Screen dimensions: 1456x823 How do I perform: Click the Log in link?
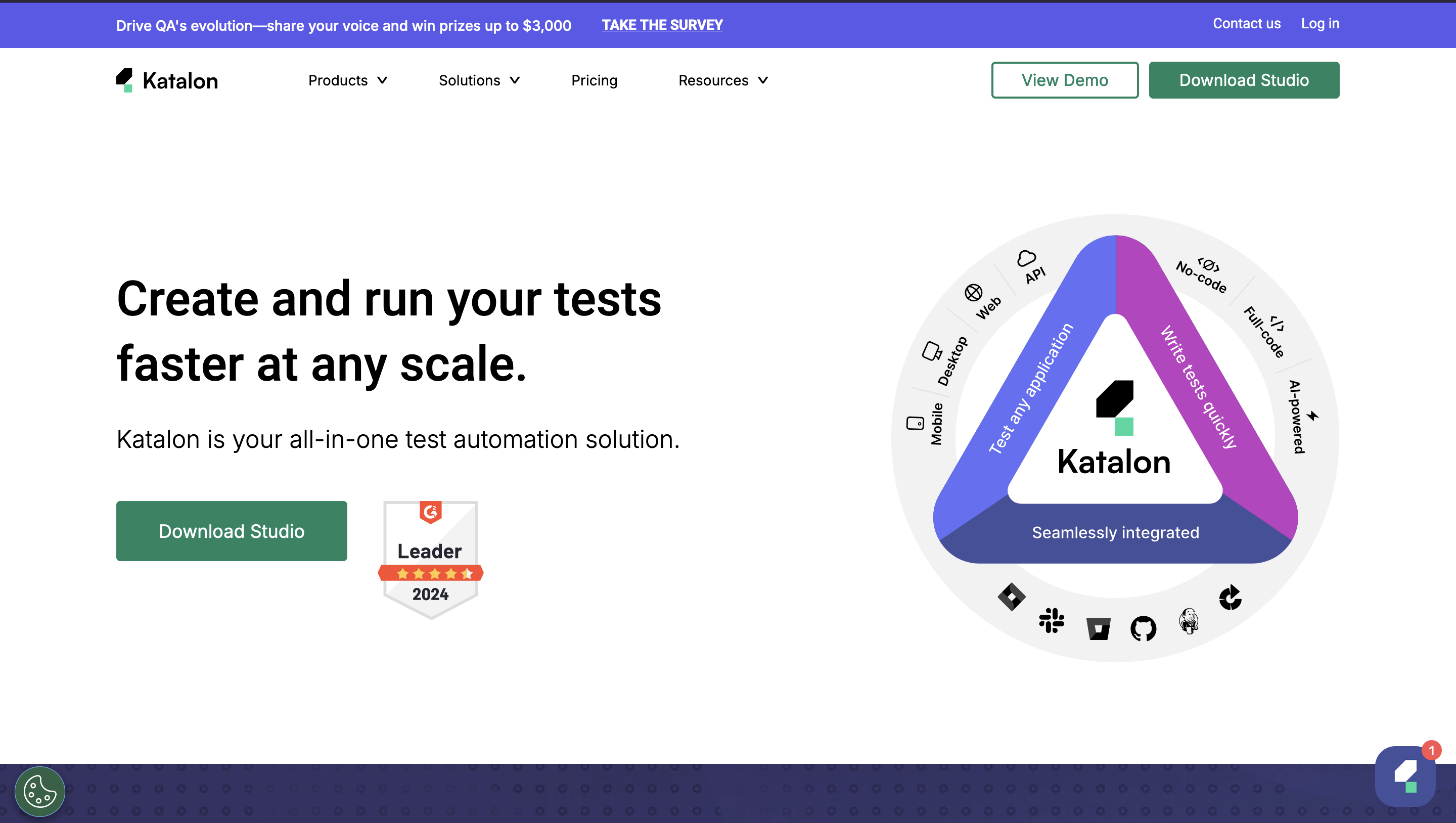pos(1321,23)
